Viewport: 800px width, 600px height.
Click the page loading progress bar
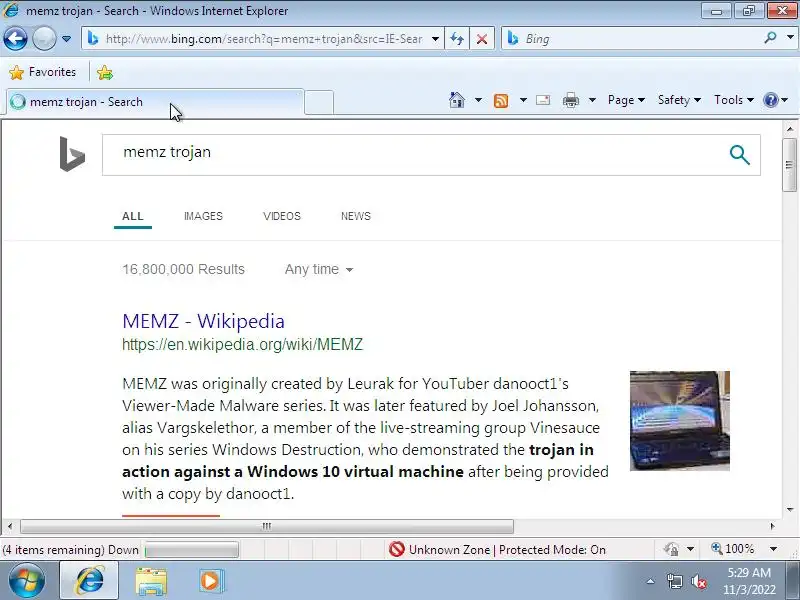coord(192,550)
